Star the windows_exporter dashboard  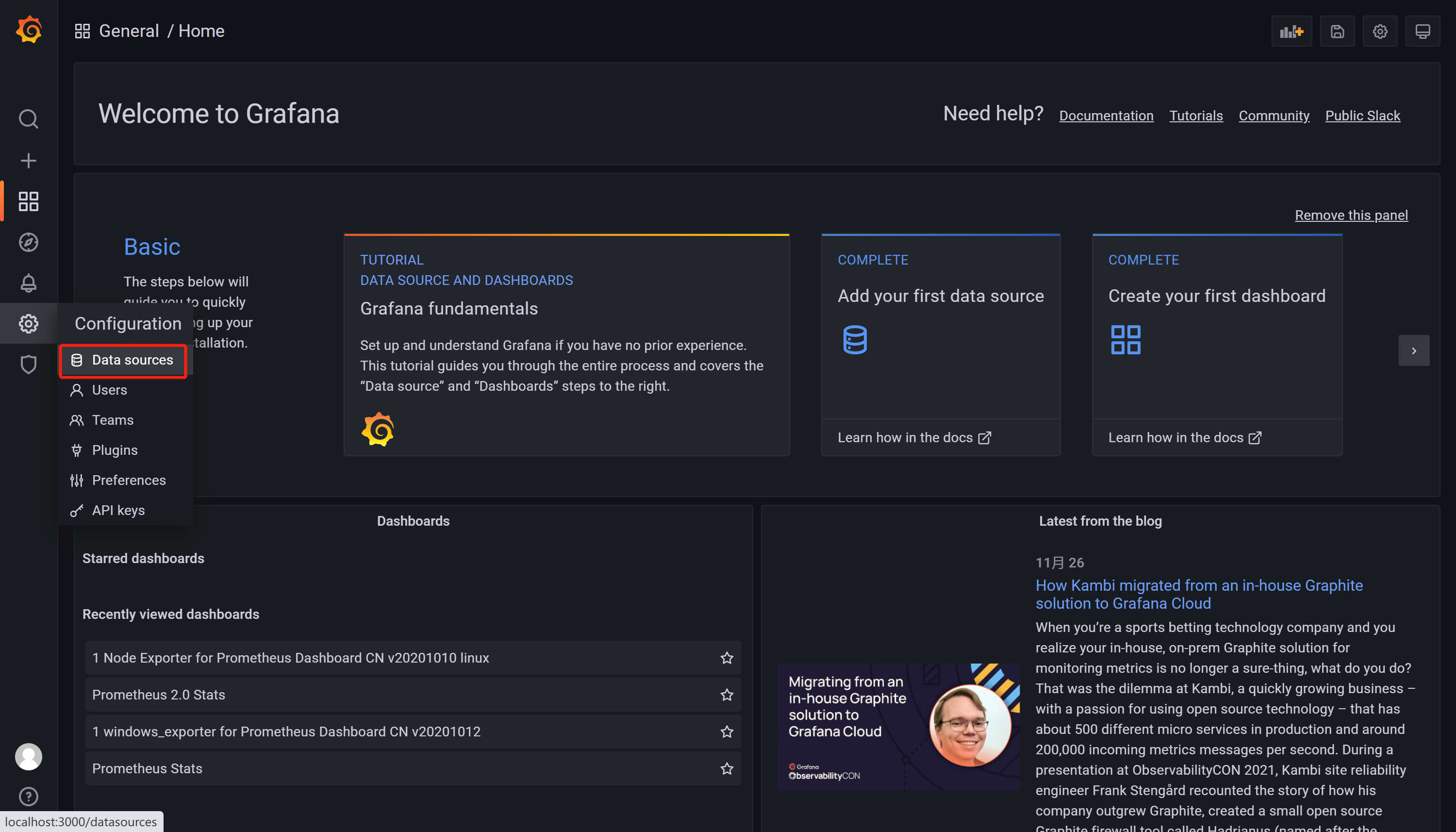727,732
